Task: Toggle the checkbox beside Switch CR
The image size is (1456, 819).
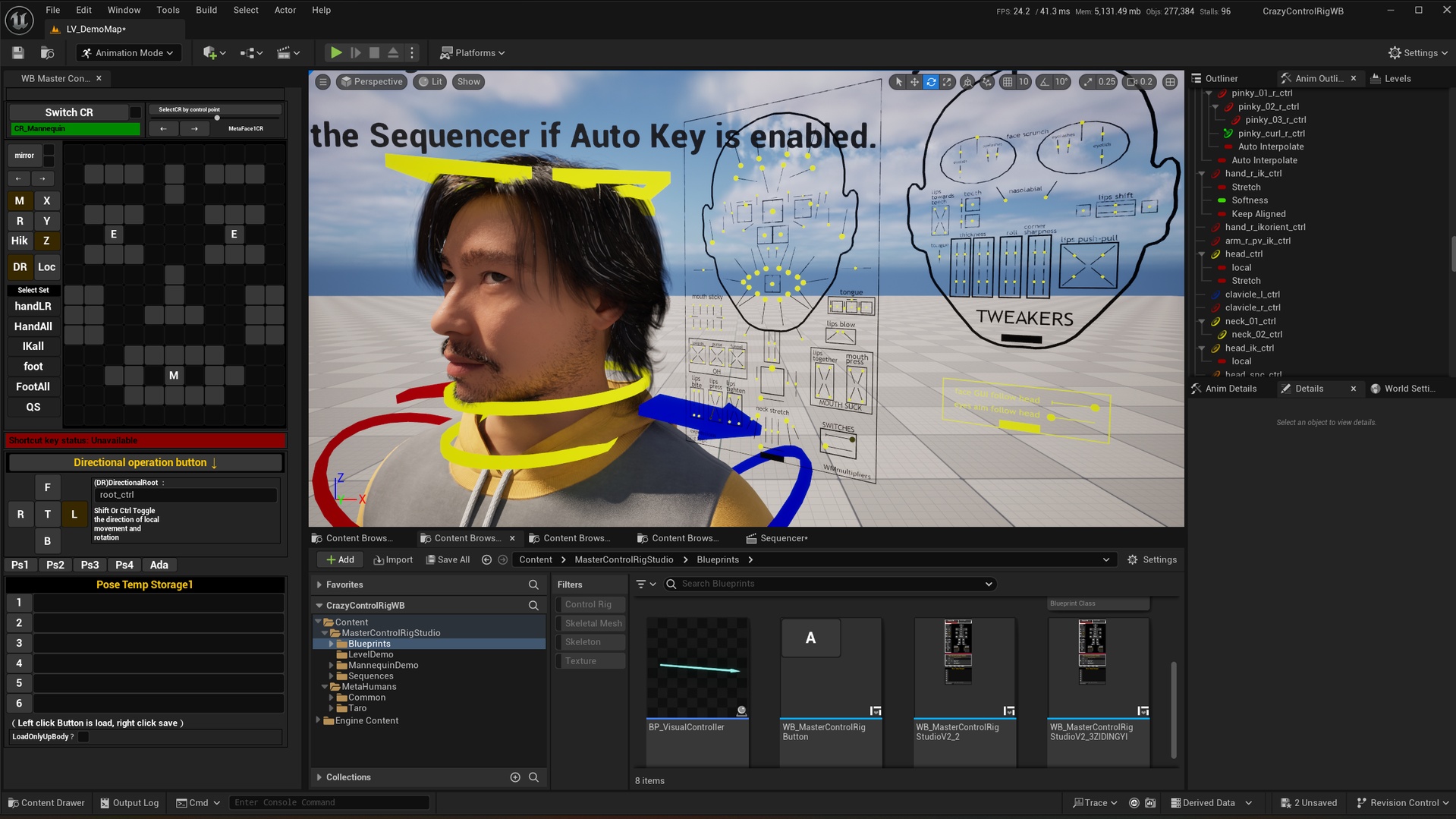Action: [135, 112]
